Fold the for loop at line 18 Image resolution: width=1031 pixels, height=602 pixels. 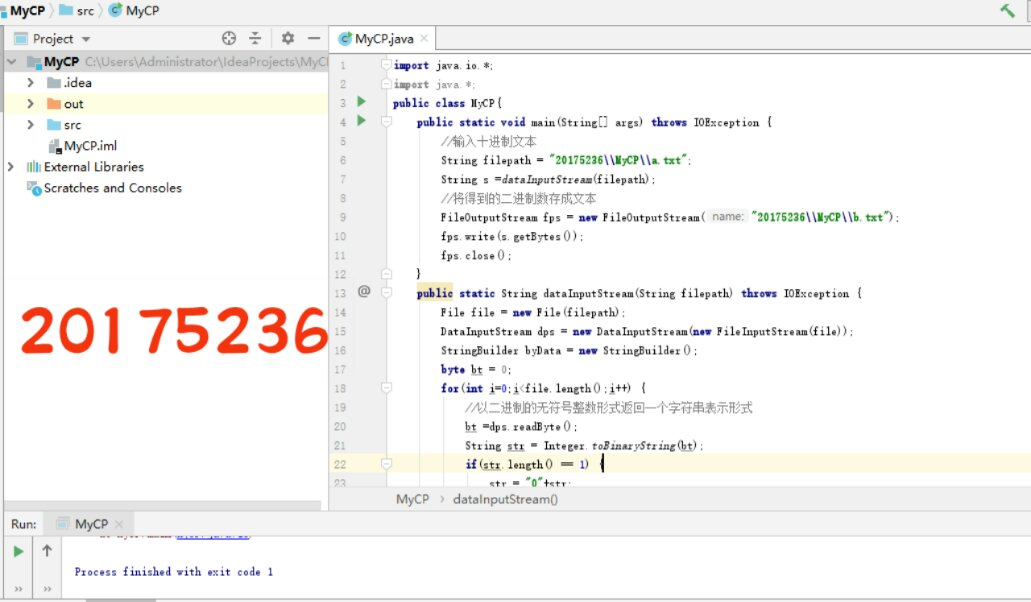click(387, 388)
